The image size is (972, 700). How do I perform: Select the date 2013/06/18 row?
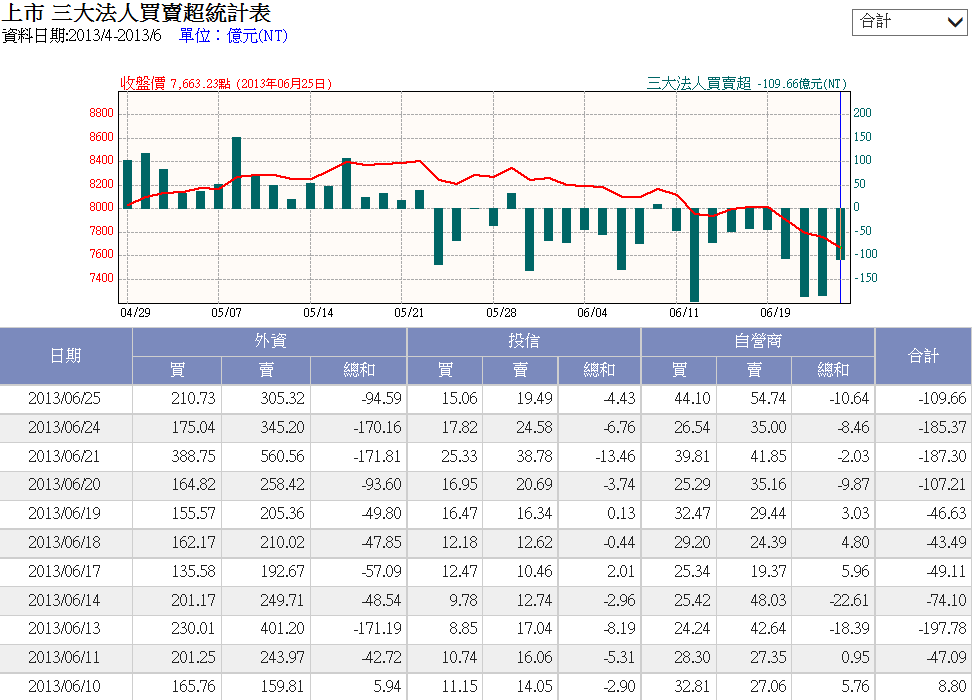pyautogui.click(x=486, y=543)
